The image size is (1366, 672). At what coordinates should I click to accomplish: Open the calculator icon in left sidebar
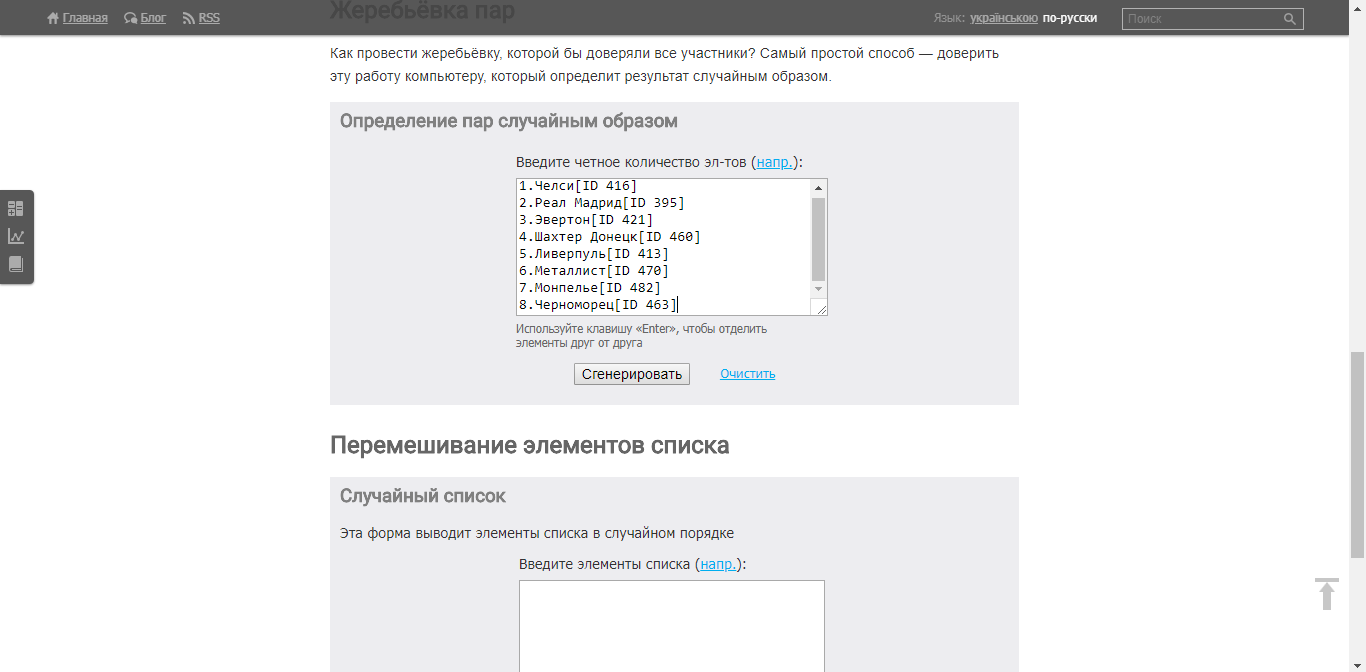(x=16, y=209)
